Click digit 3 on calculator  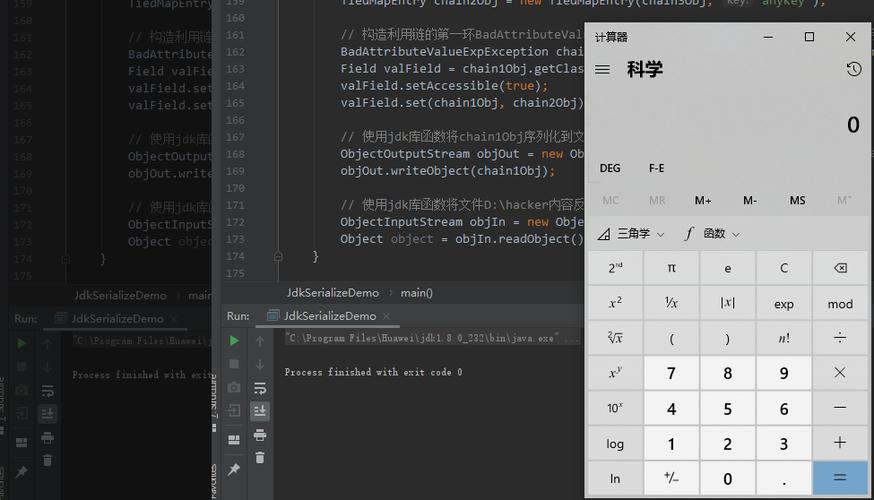[784, 443]
